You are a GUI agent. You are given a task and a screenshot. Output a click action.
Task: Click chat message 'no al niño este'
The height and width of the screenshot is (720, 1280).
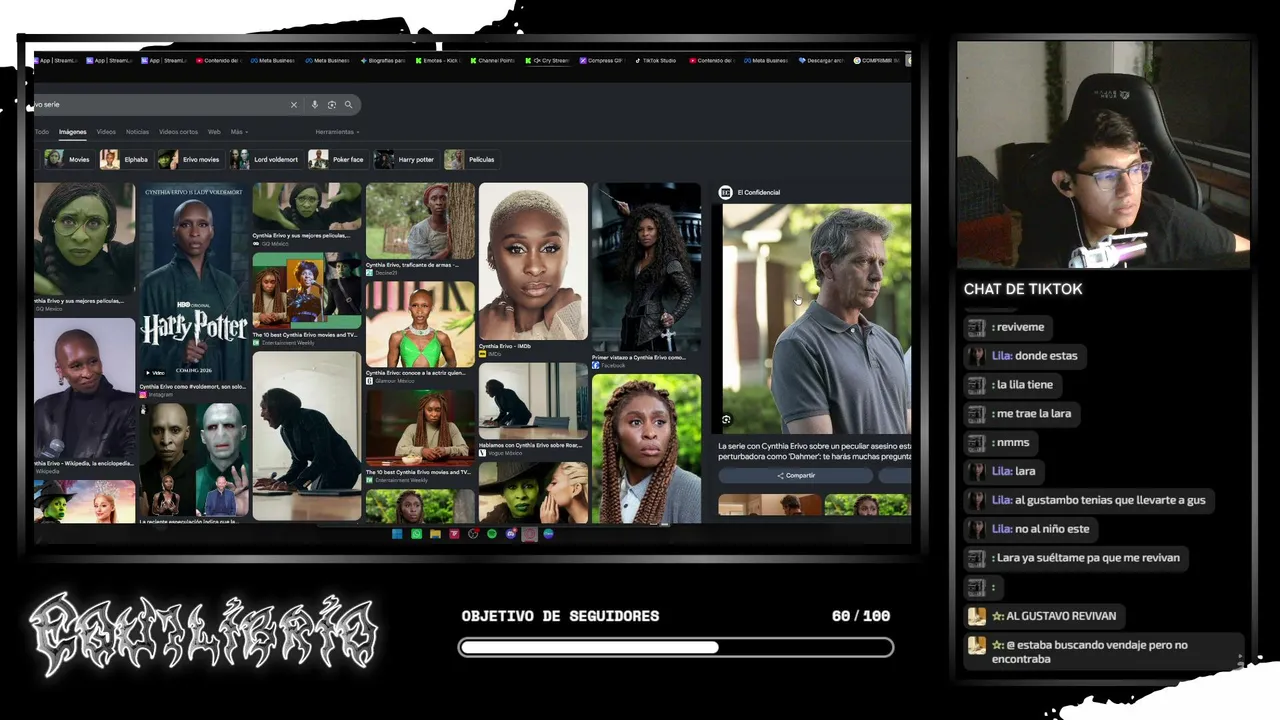1052,529
